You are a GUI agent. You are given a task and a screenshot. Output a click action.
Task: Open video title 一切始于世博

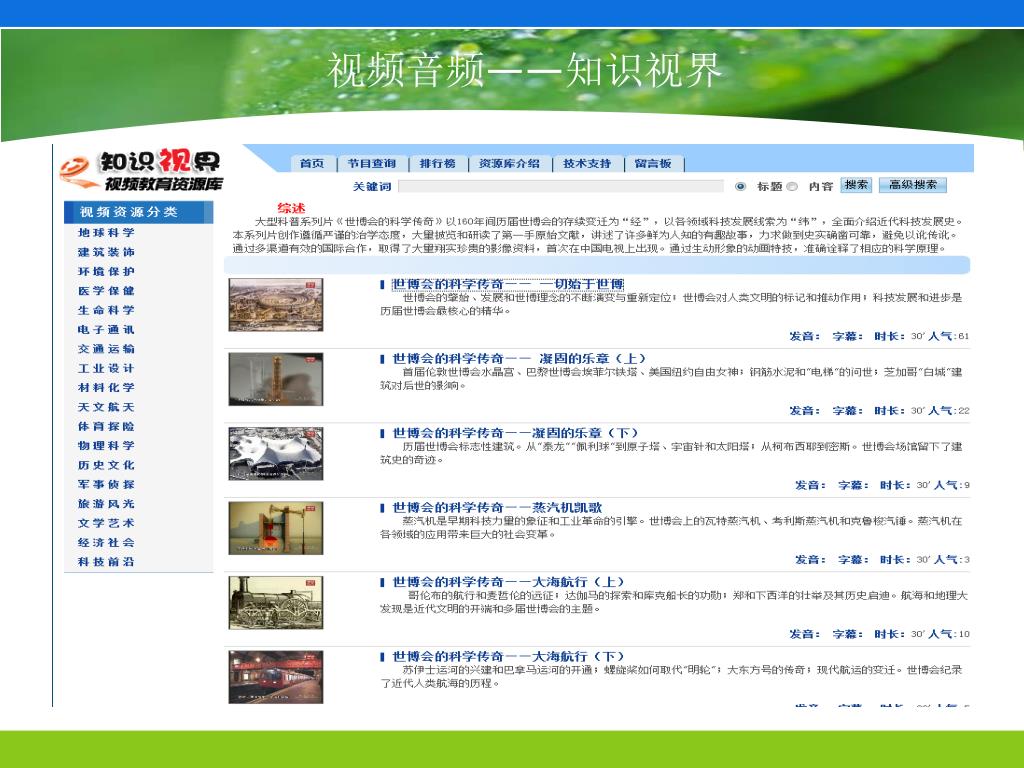pyautogui.click(x=508, y=284)
